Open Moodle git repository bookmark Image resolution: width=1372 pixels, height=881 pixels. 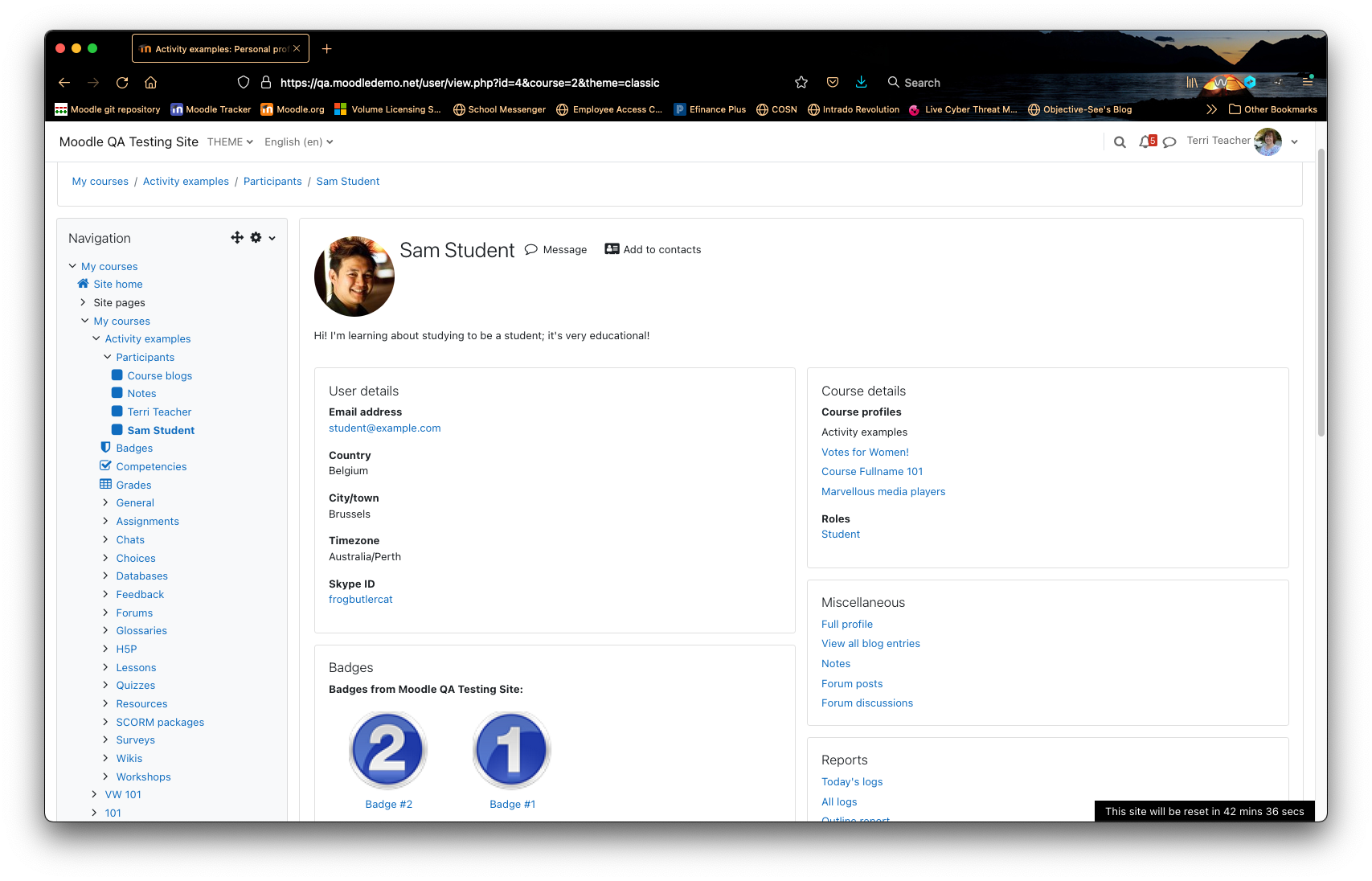108,109
